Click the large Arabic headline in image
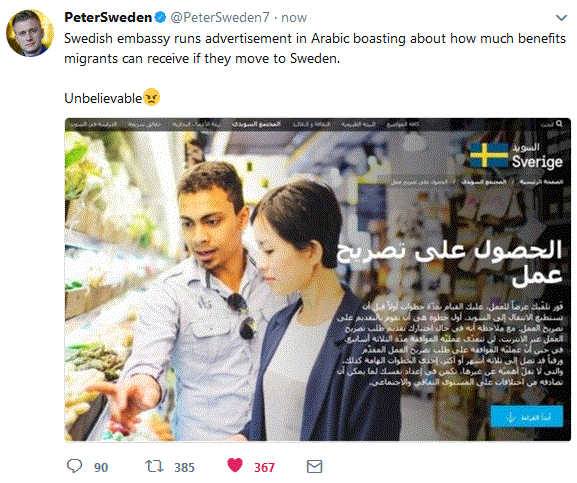577x483 pixels. 450,263
